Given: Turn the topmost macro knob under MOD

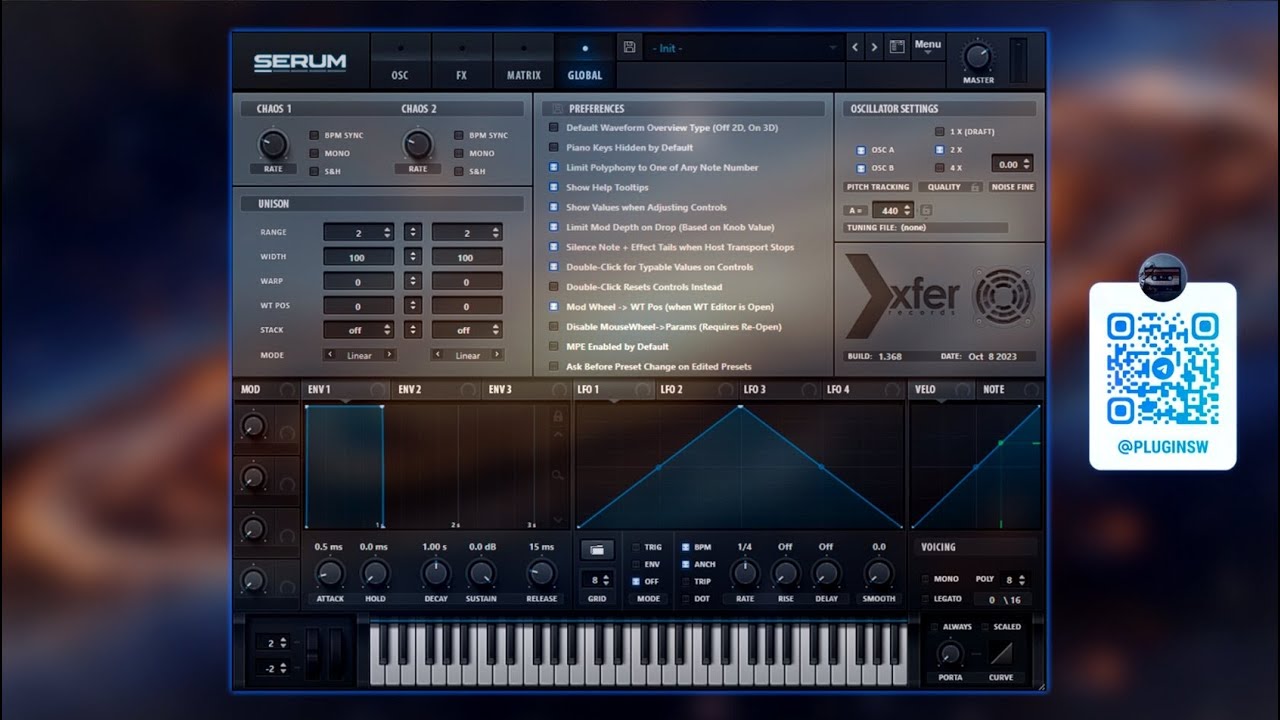Looking at the screenshot, I should (254, 427).
